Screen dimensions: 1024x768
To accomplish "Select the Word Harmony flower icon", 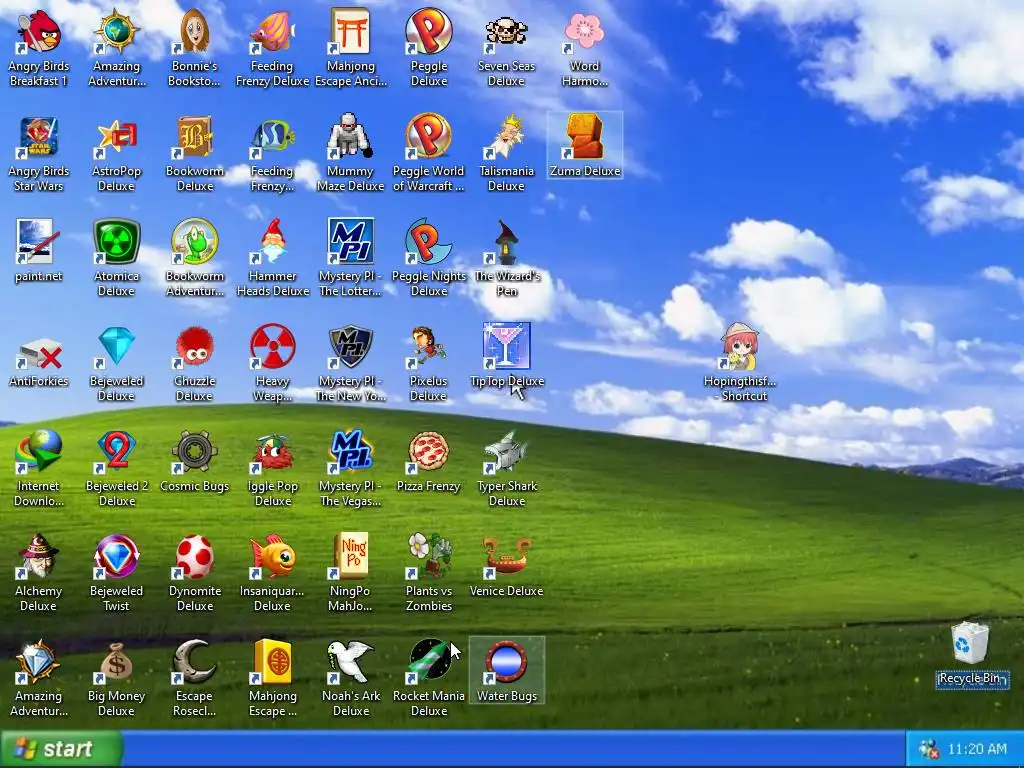I will 584,32.
